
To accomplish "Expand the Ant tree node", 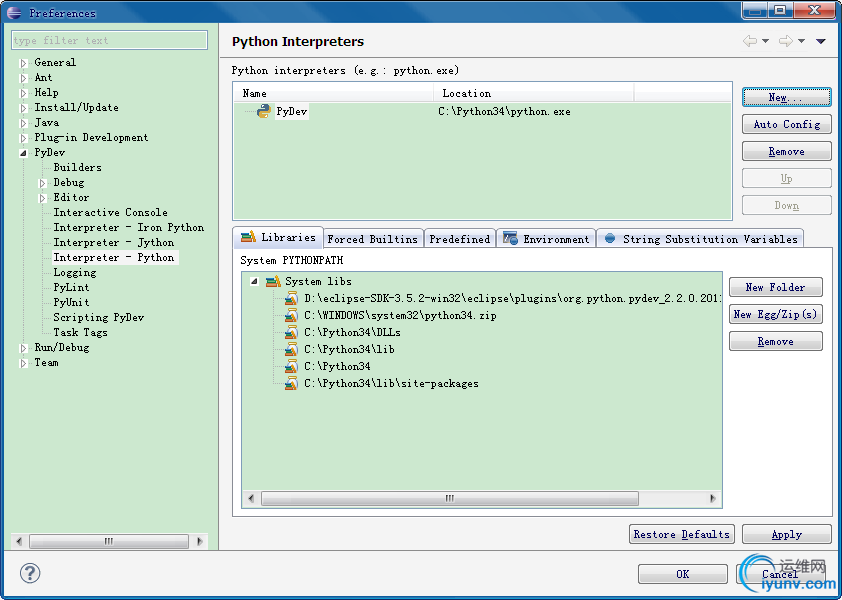I will (x=23, y=78).
